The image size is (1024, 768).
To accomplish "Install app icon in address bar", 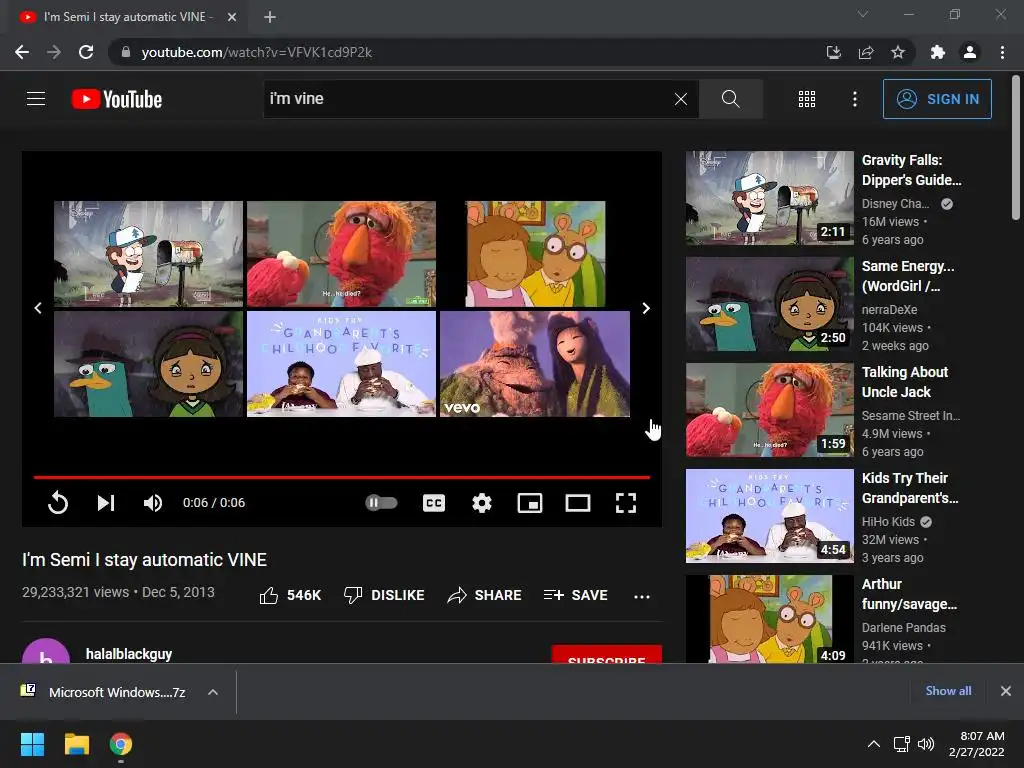I will pyautogui.click(x=834, y=52).
